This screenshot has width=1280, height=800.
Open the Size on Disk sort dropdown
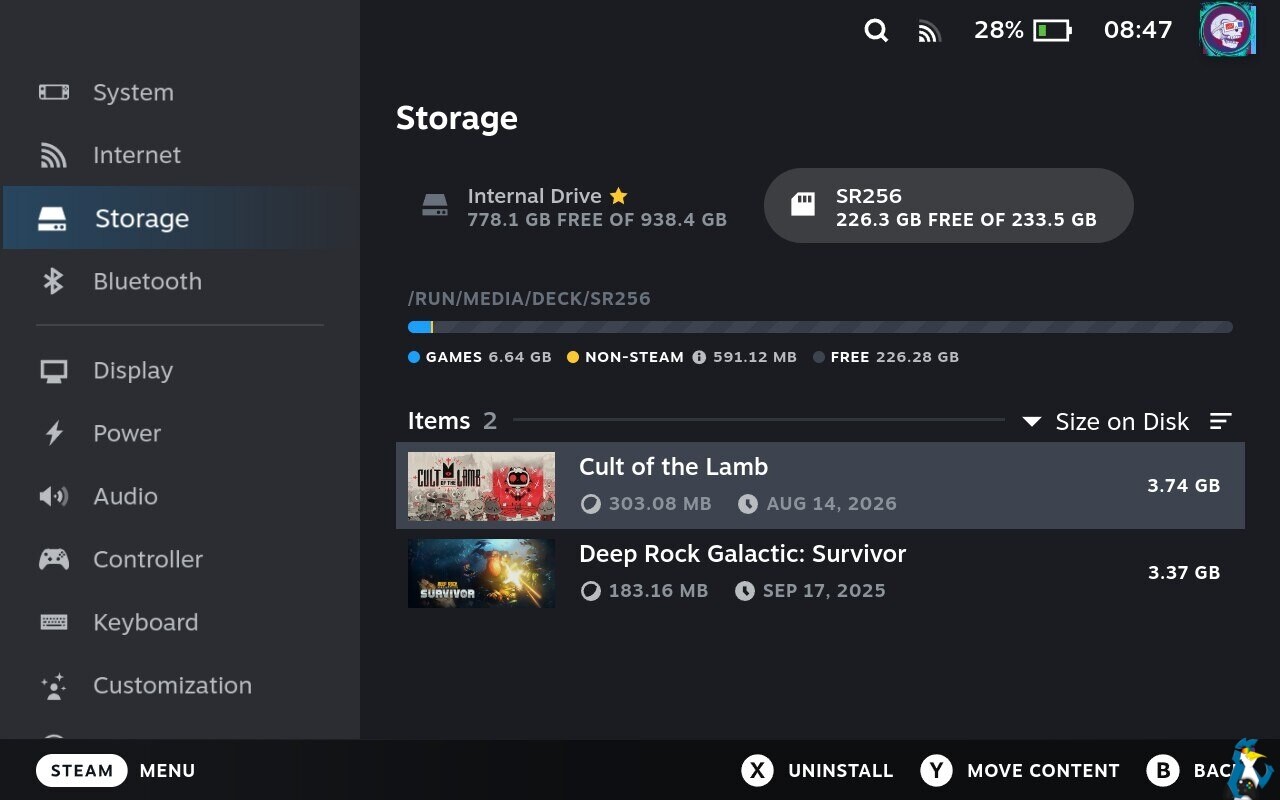[x=1107, y=421]
